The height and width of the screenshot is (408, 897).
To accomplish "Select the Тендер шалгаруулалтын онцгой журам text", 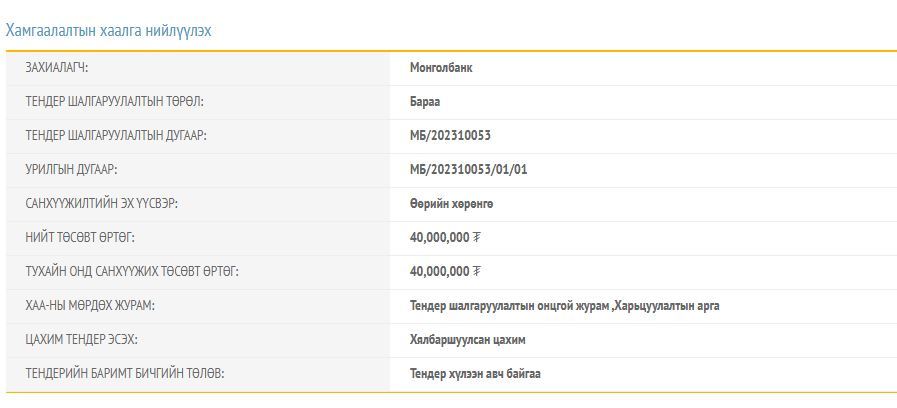I will click(x=508, y=306).
